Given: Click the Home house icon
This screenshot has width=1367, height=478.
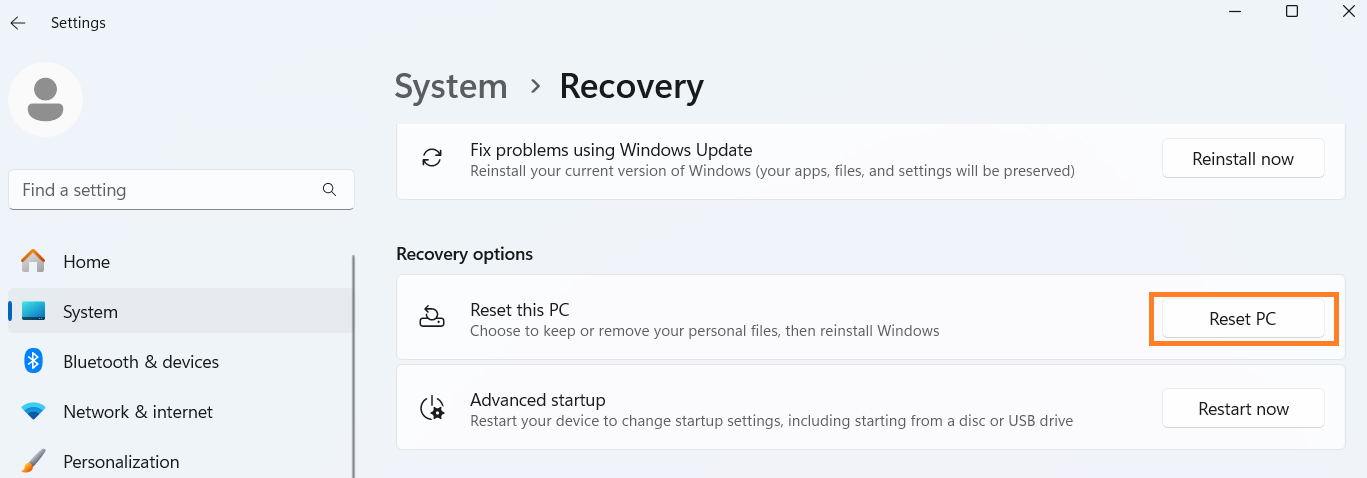Looking at the screenshot, I should (x=33, y=262).
